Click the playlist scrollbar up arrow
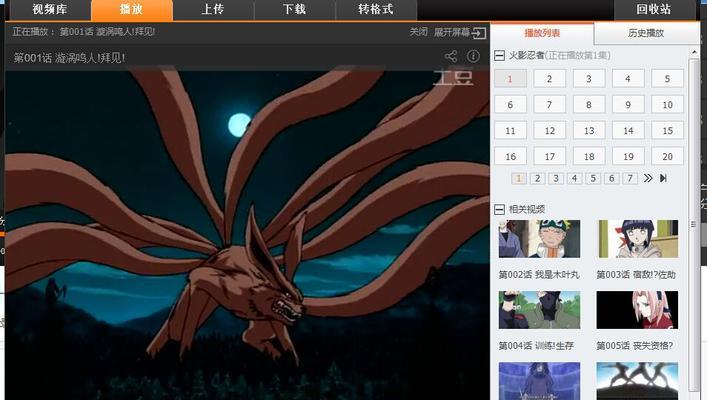Screen dimensions: 707x400 coord(694,52)
